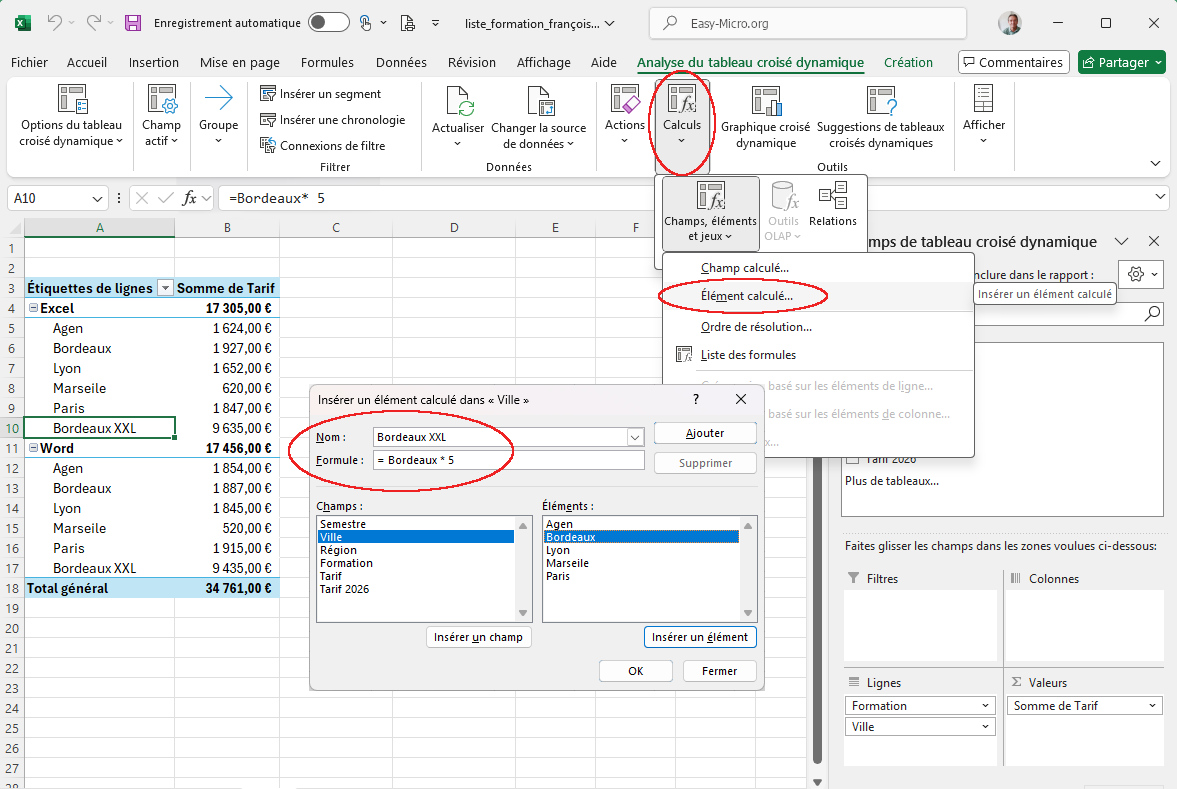
Task: Open Suggestions de tableaux croisés dynamiques
Action: click(x=880, y=101)
